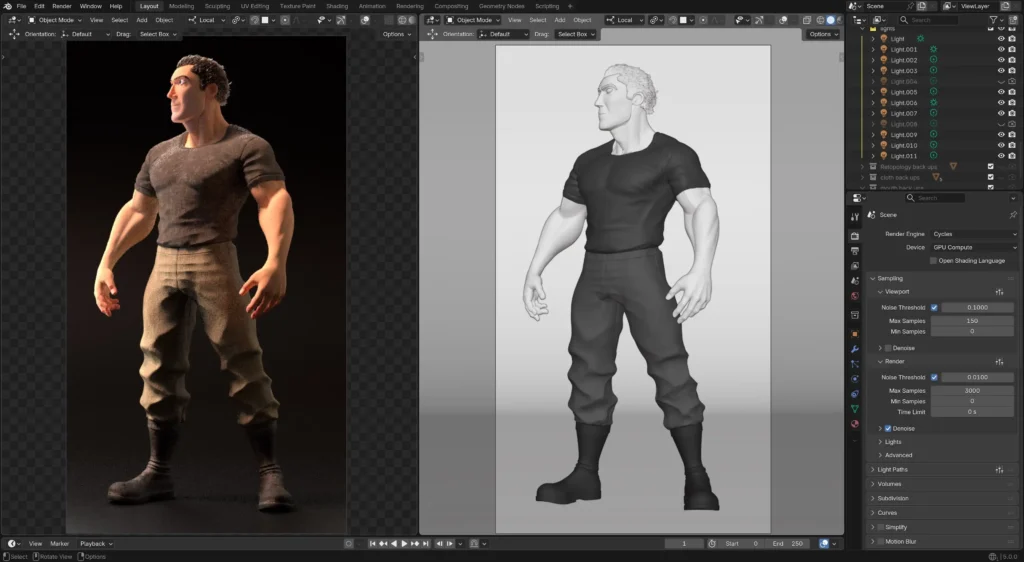Screen dimensions: 1024x562
Task: Enable the Open Shading Language checkbox
Action: click(x=933, y=260)
